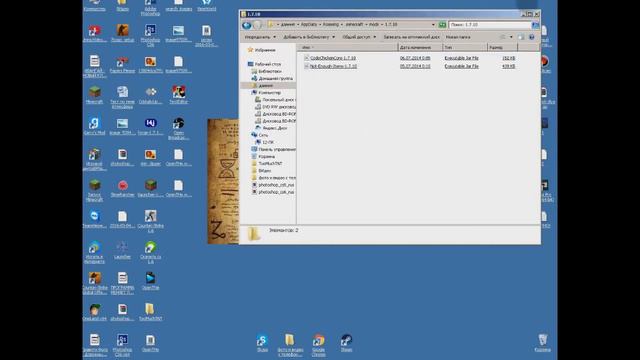Viewport: 640px width, 360px height.
Task: Click the Roaming segment in the address bar
Action: coord(331,25)
